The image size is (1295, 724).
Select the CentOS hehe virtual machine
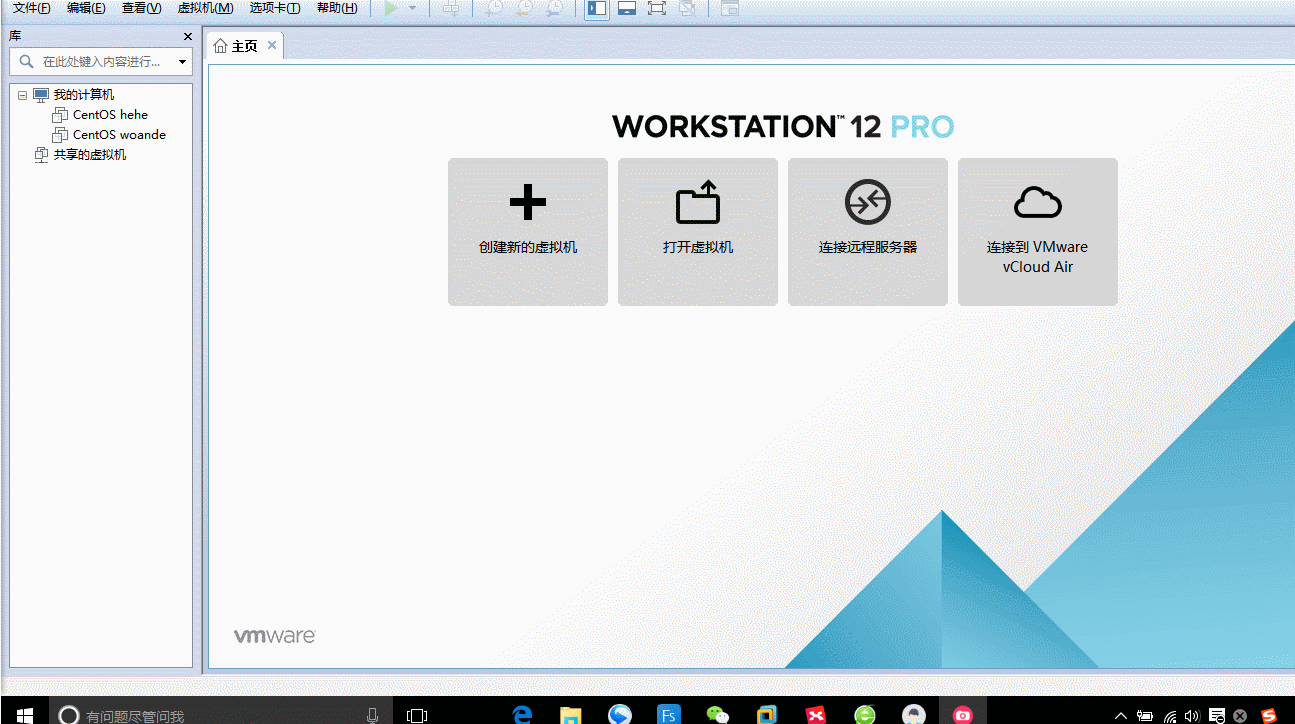click(110, 115)
